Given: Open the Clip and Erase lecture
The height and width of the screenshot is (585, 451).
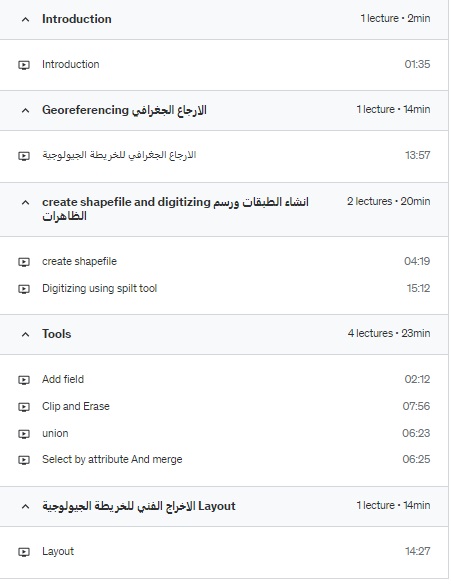Looking at the screenshot, I should click(x=76, y=406).
